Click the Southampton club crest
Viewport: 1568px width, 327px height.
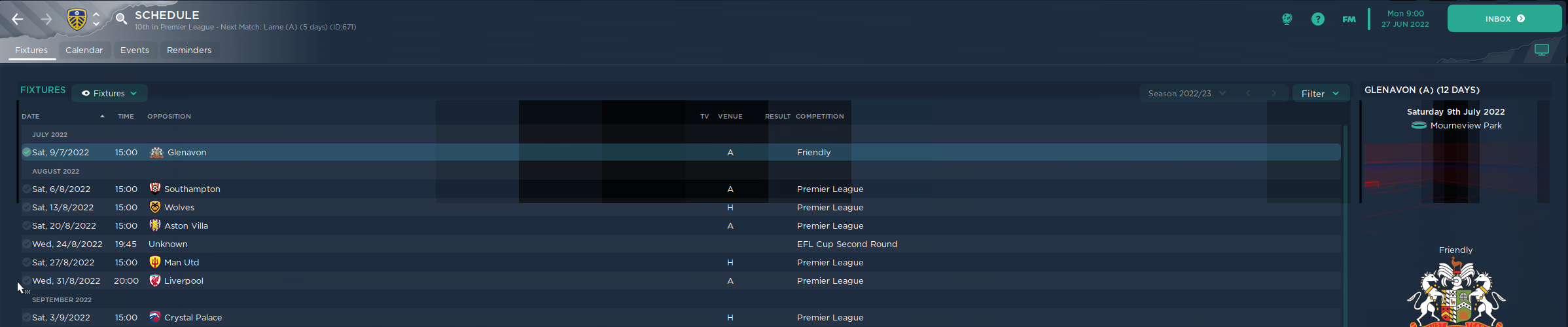pos(155,189)
